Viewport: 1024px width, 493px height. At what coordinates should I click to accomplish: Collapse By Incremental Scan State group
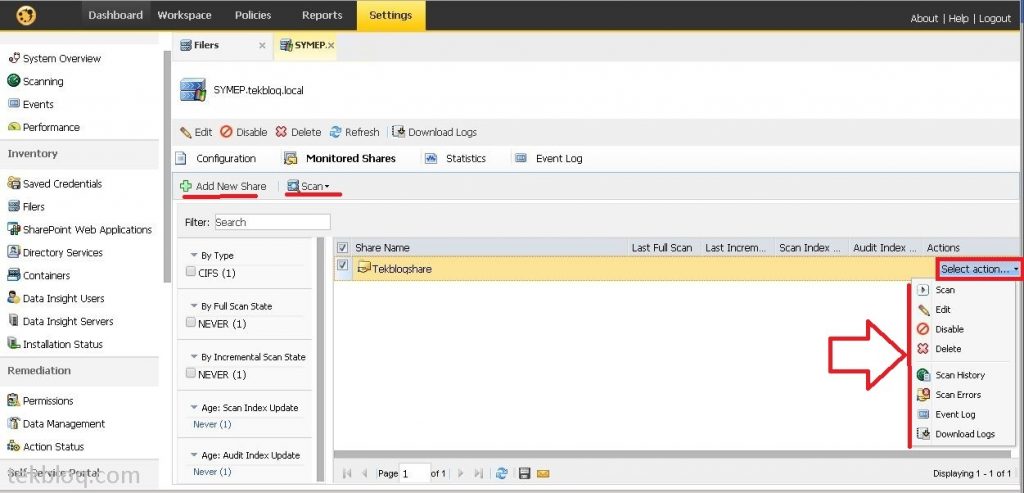tap(194, 357)
